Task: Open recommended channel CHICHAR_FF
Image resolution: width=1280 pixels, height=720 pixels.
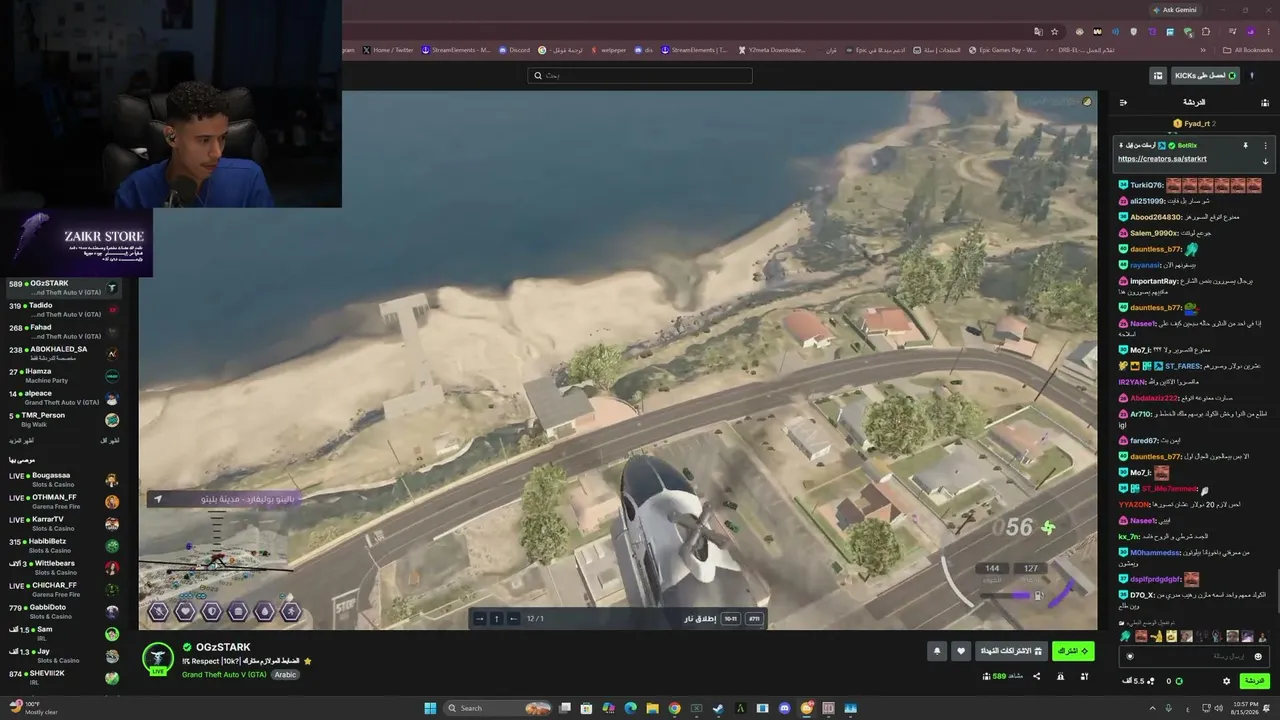Action: pyautogui.click(x=64, y=590)
